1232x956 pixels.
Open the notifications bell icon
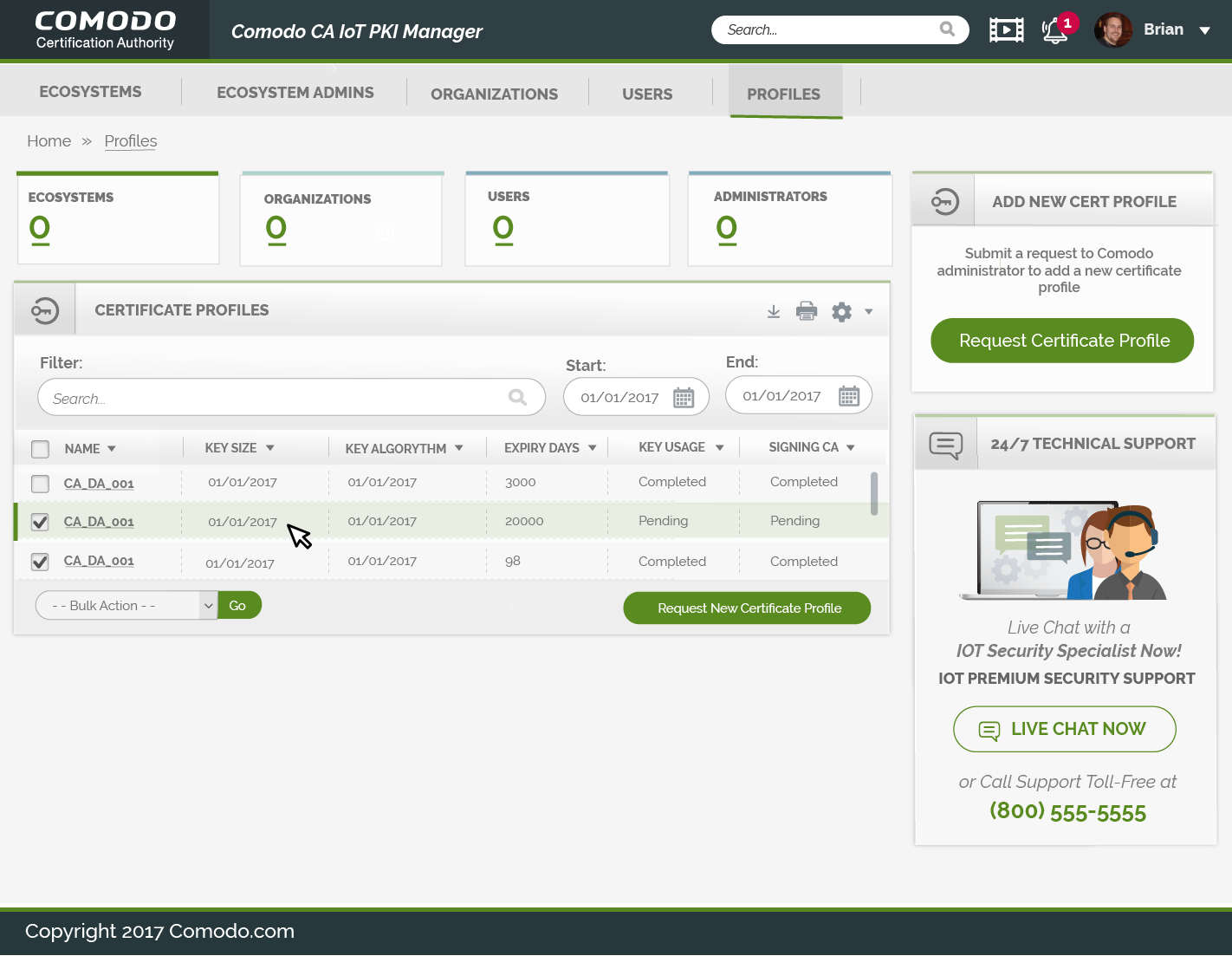[1054, 30]
